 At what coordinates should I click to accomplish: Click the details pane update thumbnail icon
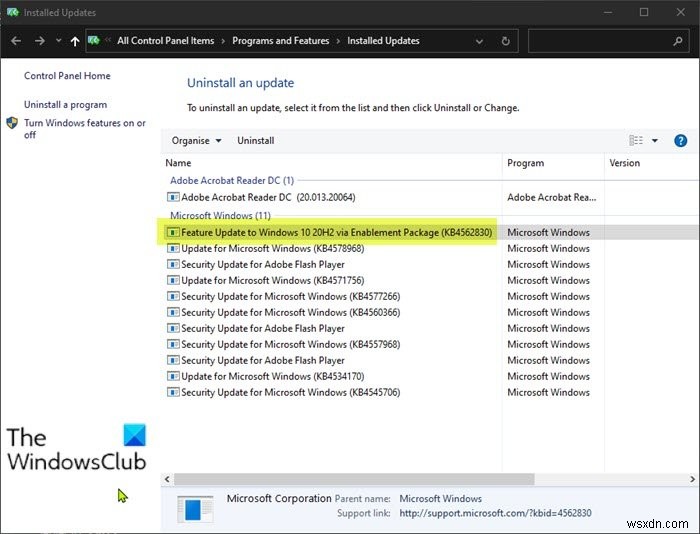coord(195,509)
